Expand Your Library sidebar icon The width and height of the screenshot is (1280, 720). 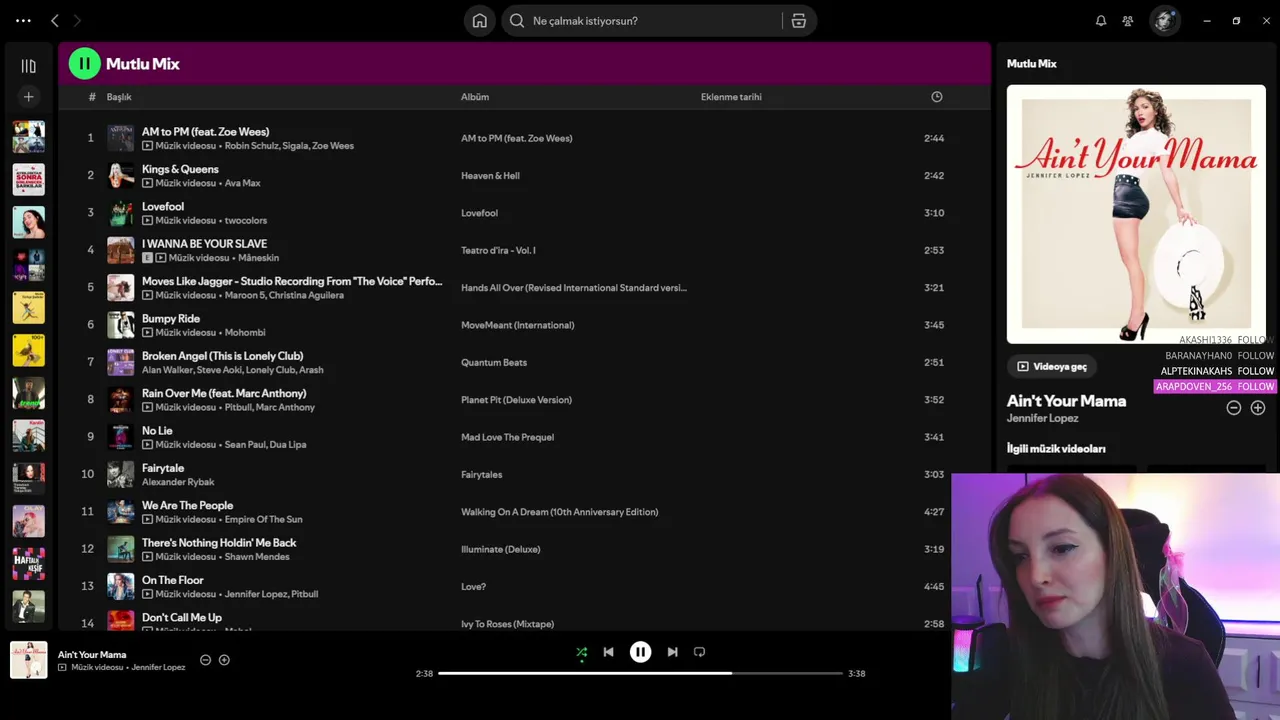coord(28,66)
